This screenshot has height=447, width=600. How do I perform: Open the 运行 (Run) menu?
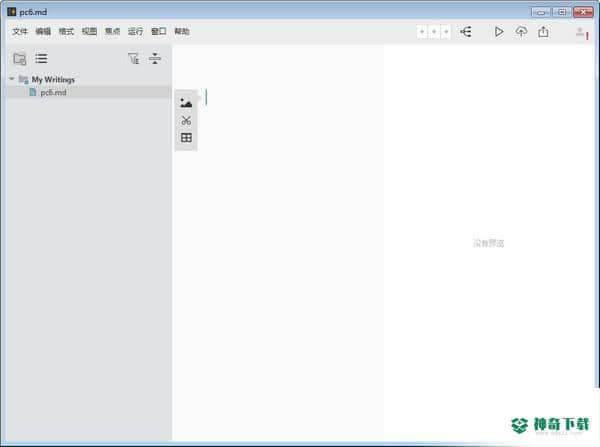[135, 31]
